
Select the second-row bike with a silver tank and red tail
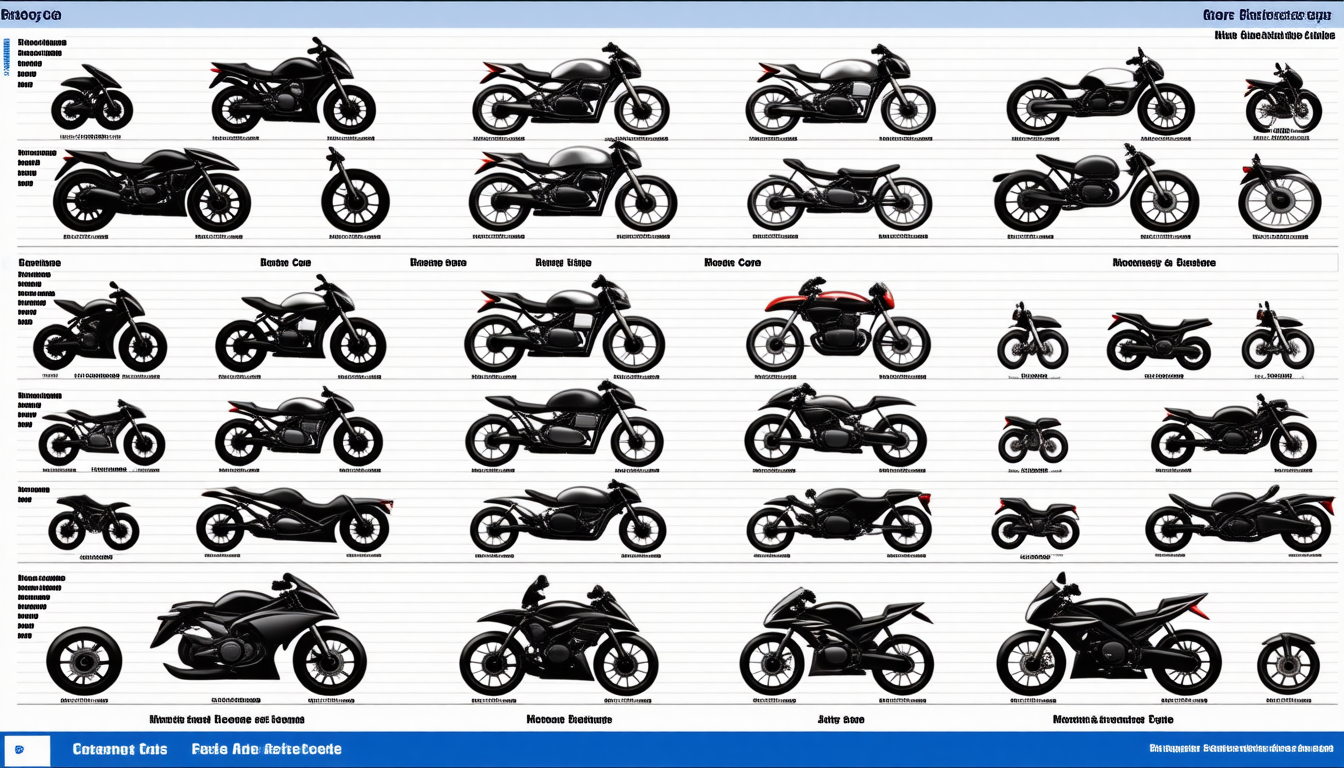572,186
